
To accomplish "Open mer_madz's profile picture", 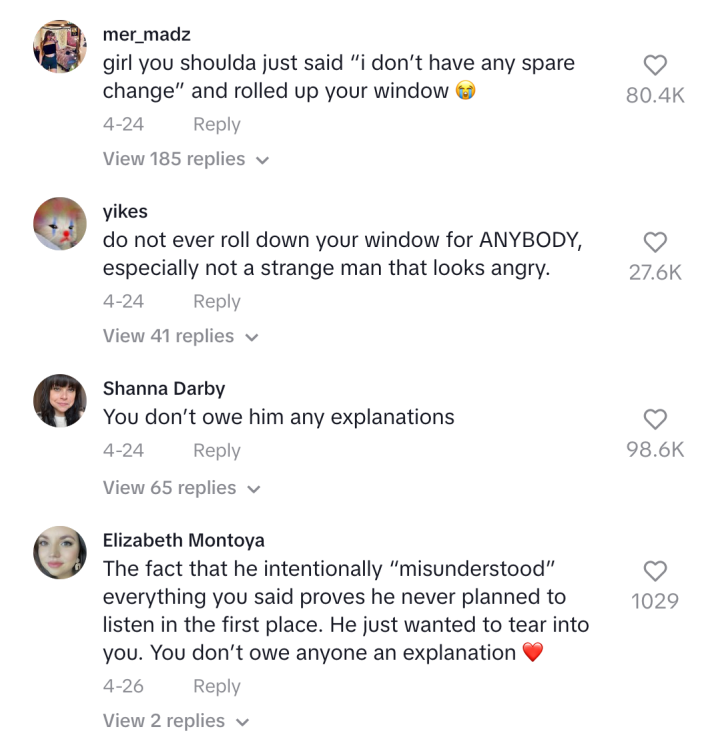I will pos(60,46).
